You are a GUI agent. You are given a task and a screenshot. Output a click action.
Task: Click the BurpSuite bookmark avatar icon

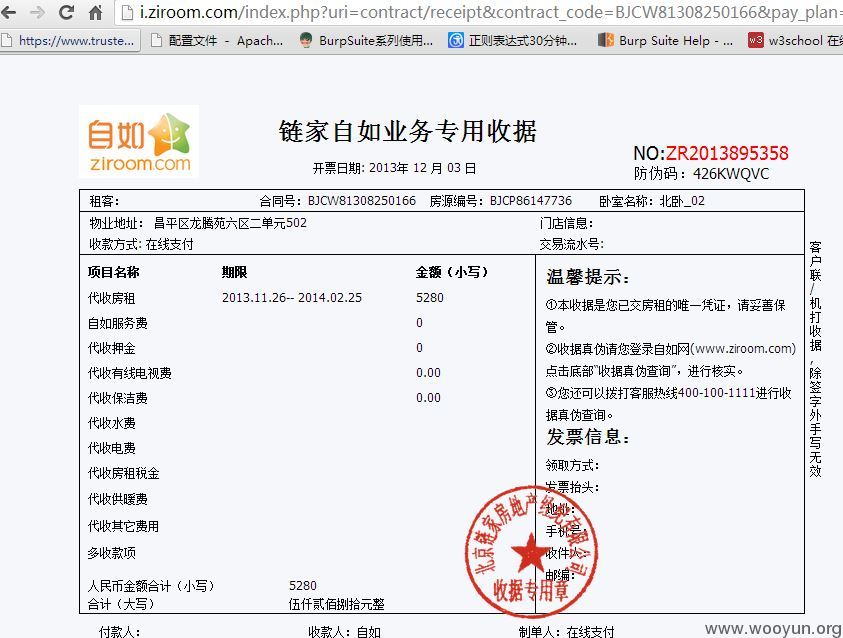coord(306,40)
